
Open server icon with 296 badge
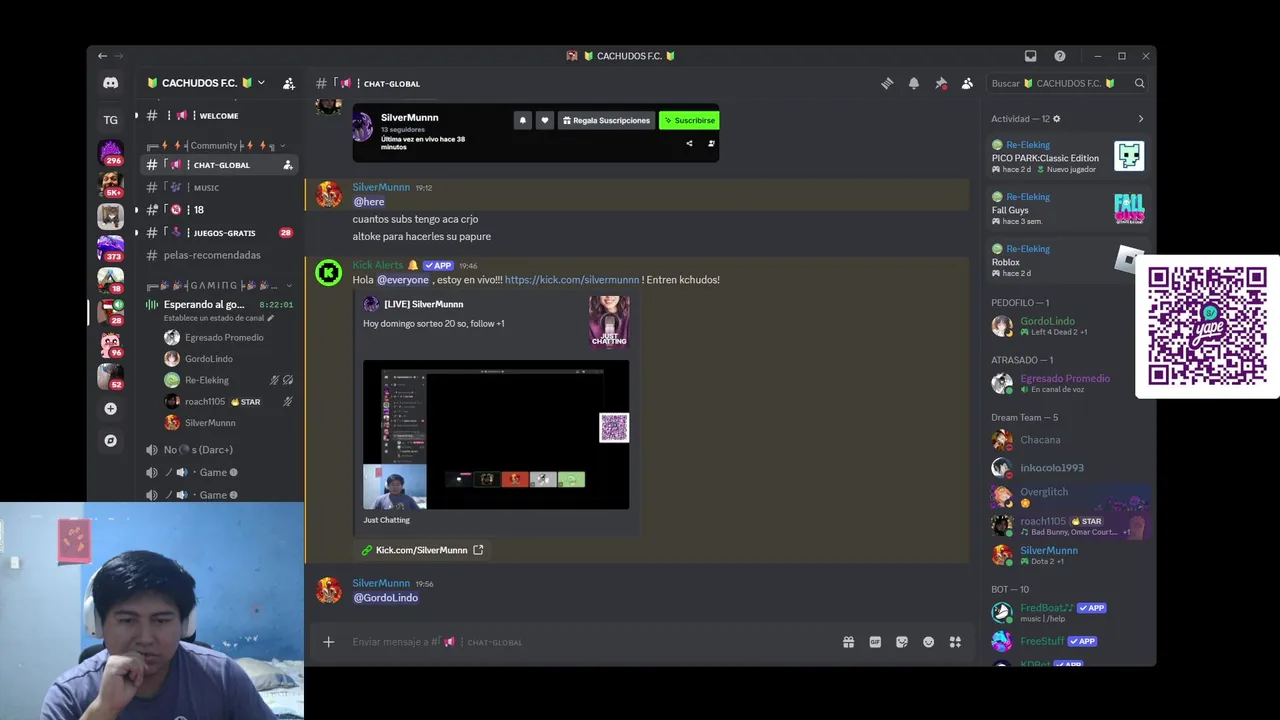[x=110, y=153]
